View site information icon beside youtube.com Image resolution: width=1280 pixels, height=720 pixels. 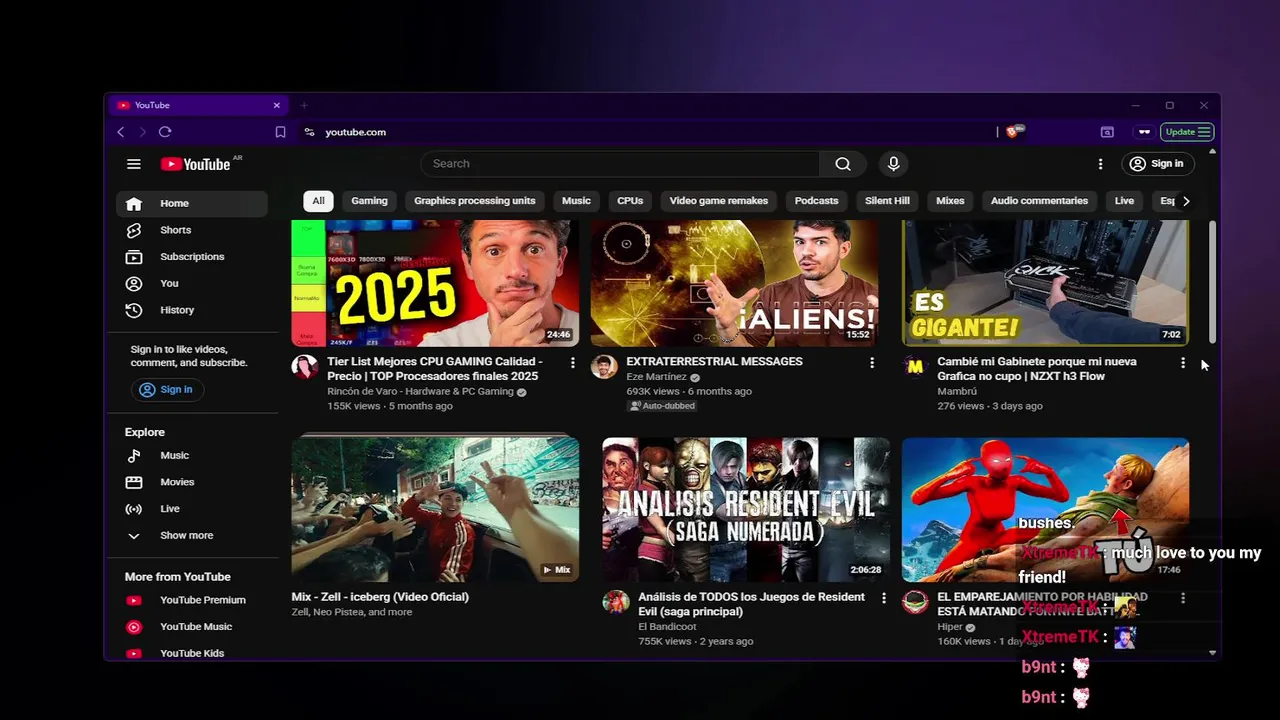pyautogui.click(x=309, y=132)
